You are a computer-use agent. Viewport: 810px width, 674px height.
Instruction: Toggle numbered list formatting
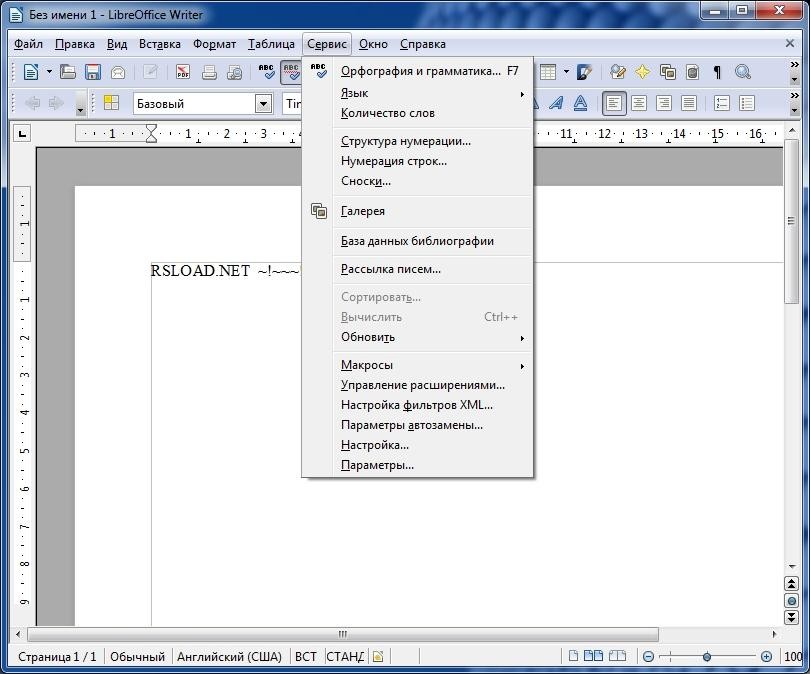722,103
